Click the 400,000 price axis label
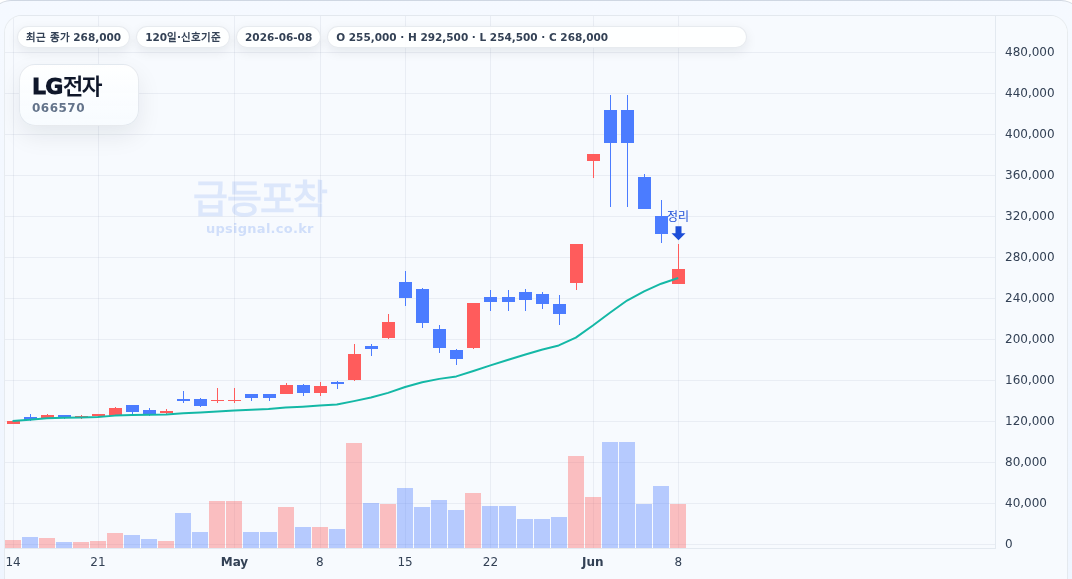 click(x=1029, y=134)
